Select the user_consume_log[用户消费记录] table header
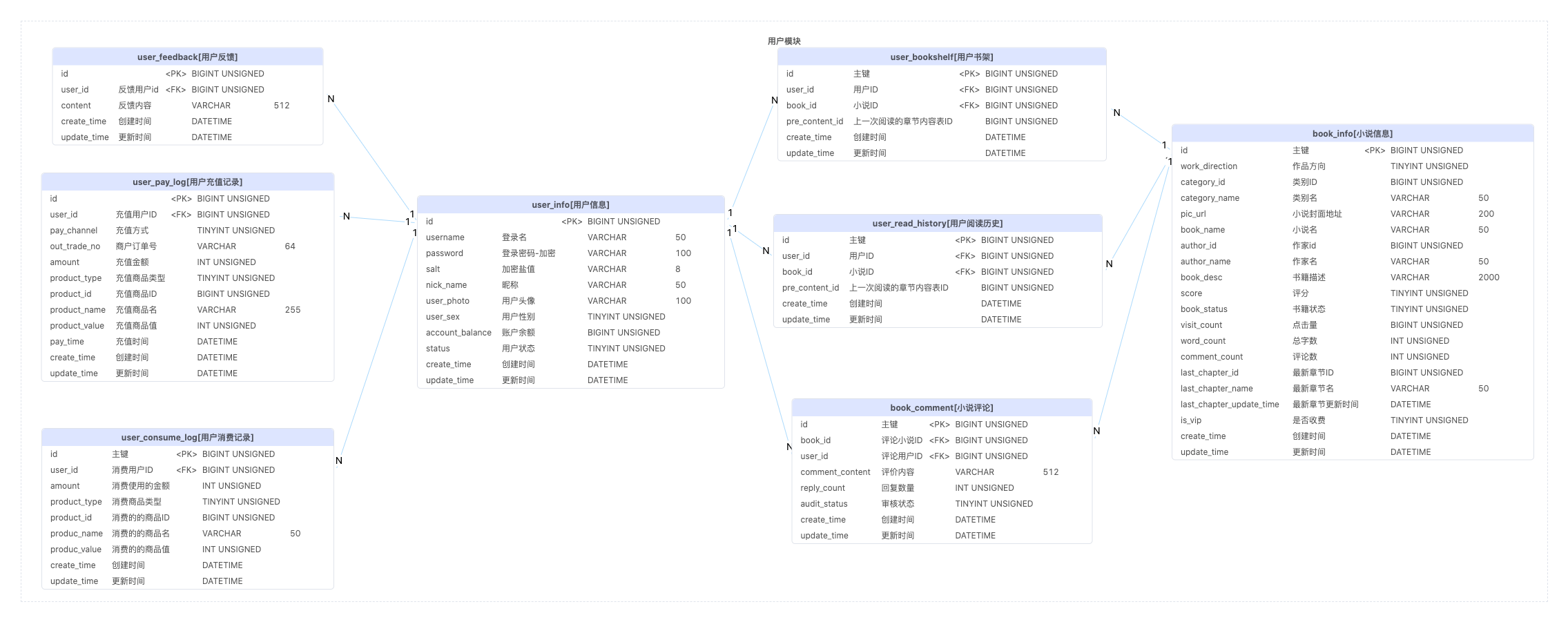 point(188,438)
